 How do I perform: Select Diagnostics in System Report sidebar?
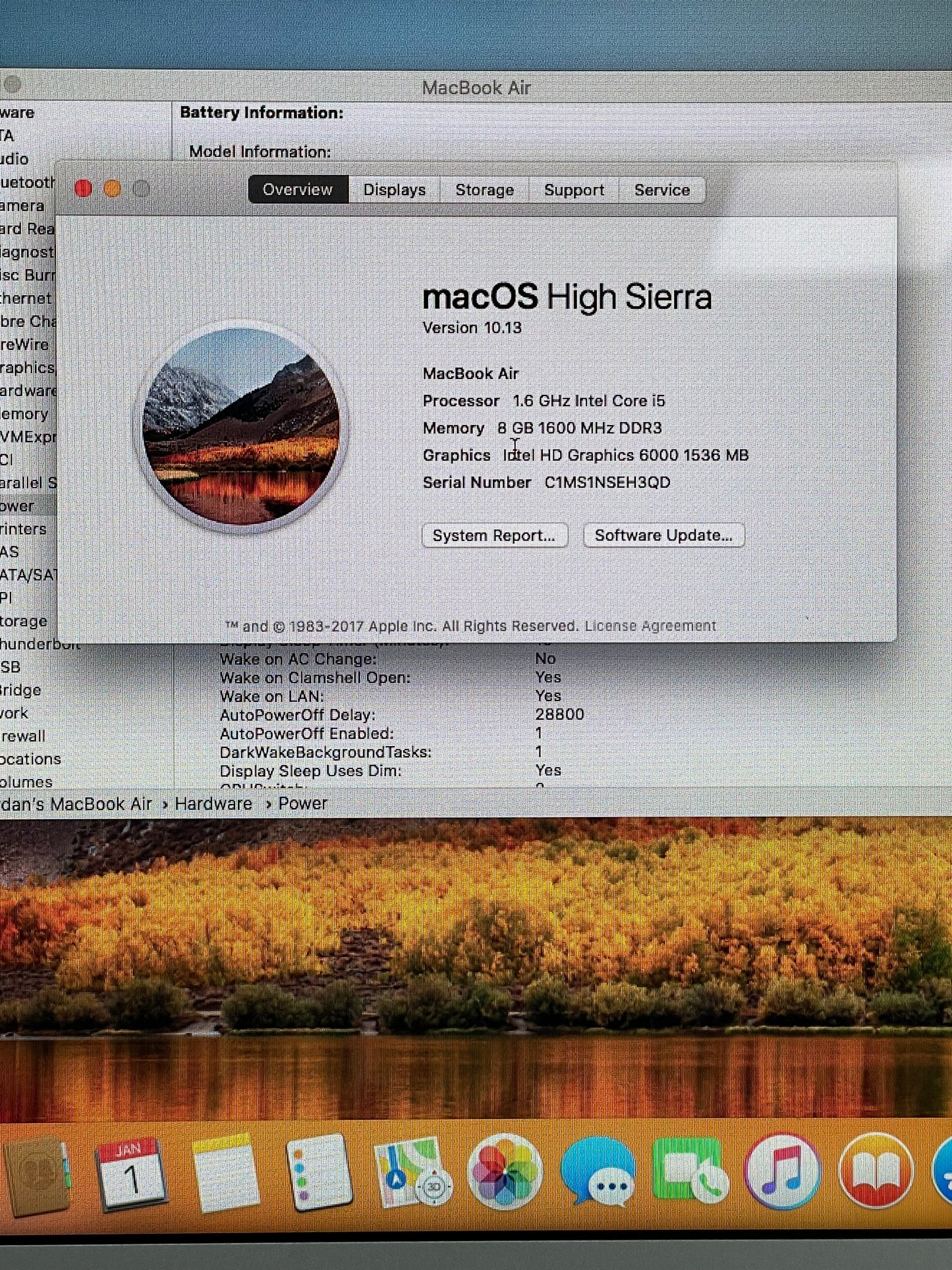(x=28, y=252)
